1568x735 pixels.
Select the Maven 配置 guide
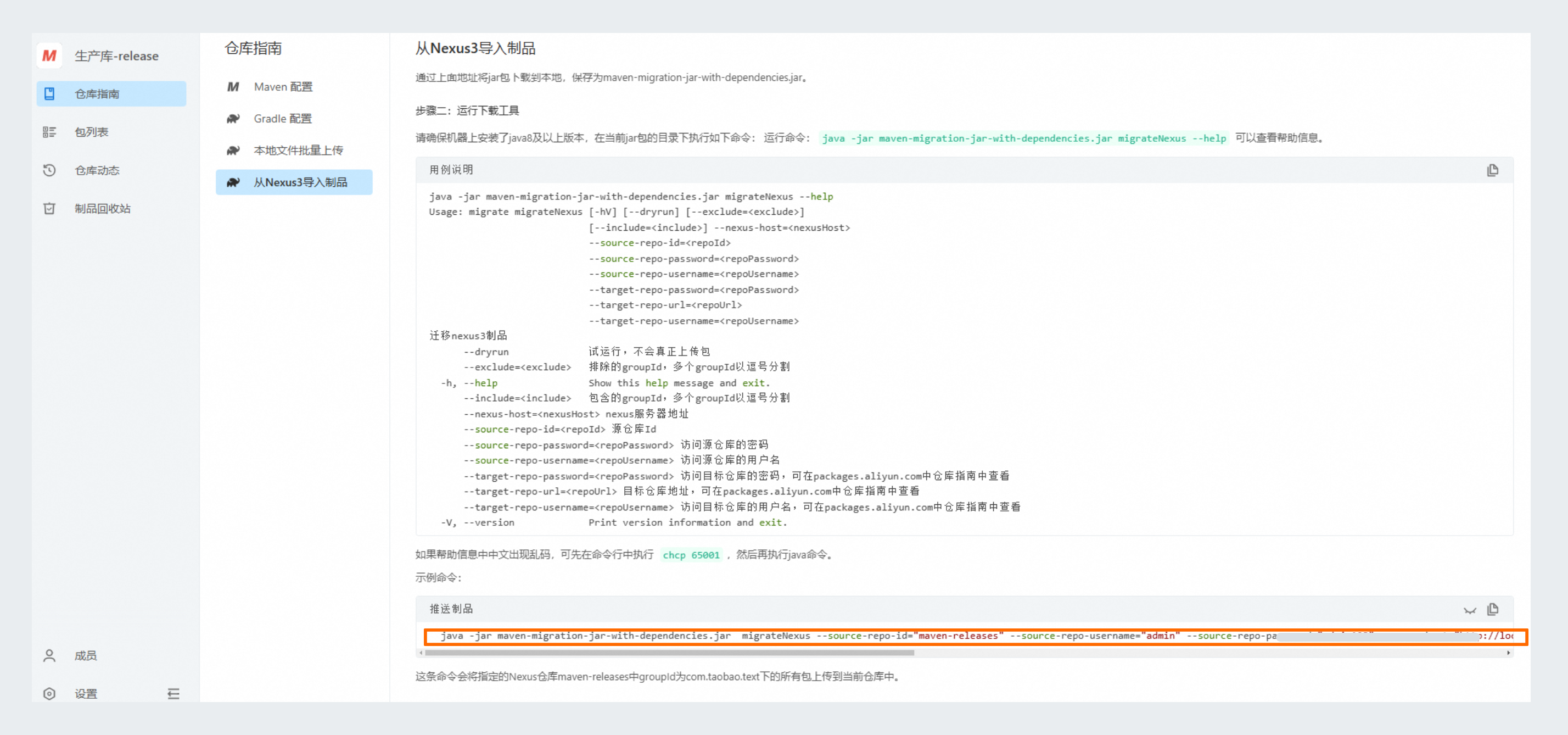294,87
